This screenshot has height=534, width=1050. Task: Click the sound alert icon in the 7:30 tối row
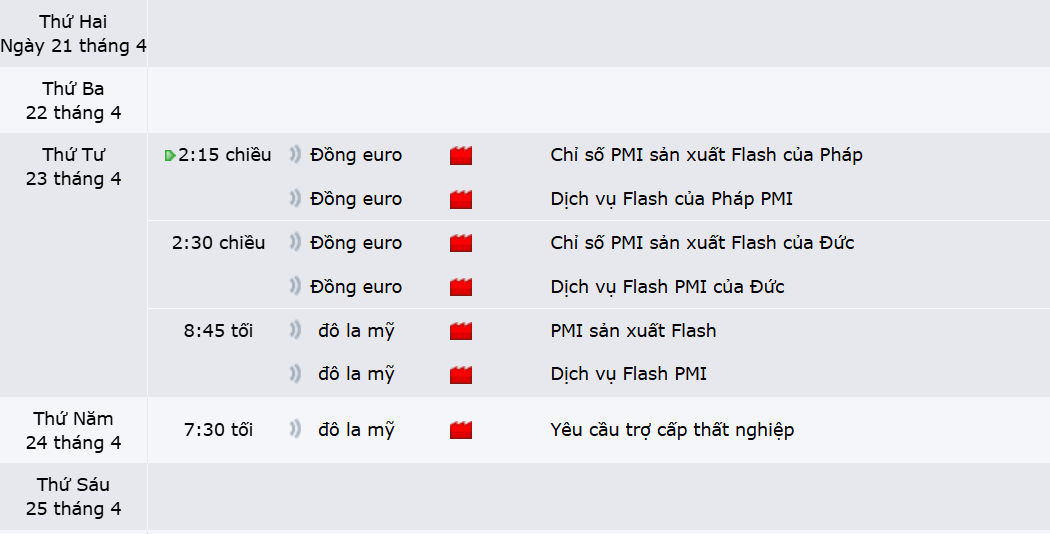(x=295, y=429)
